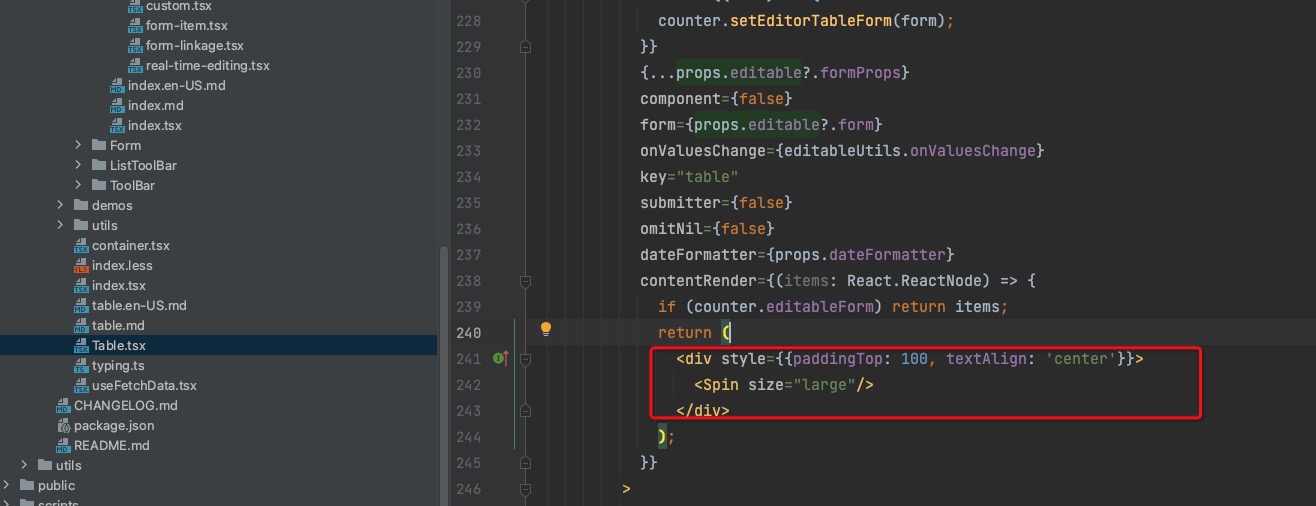Click 'submitter' attribute on line 235
This screenshot has width=1316, height=506.
[x=680, y=203]
